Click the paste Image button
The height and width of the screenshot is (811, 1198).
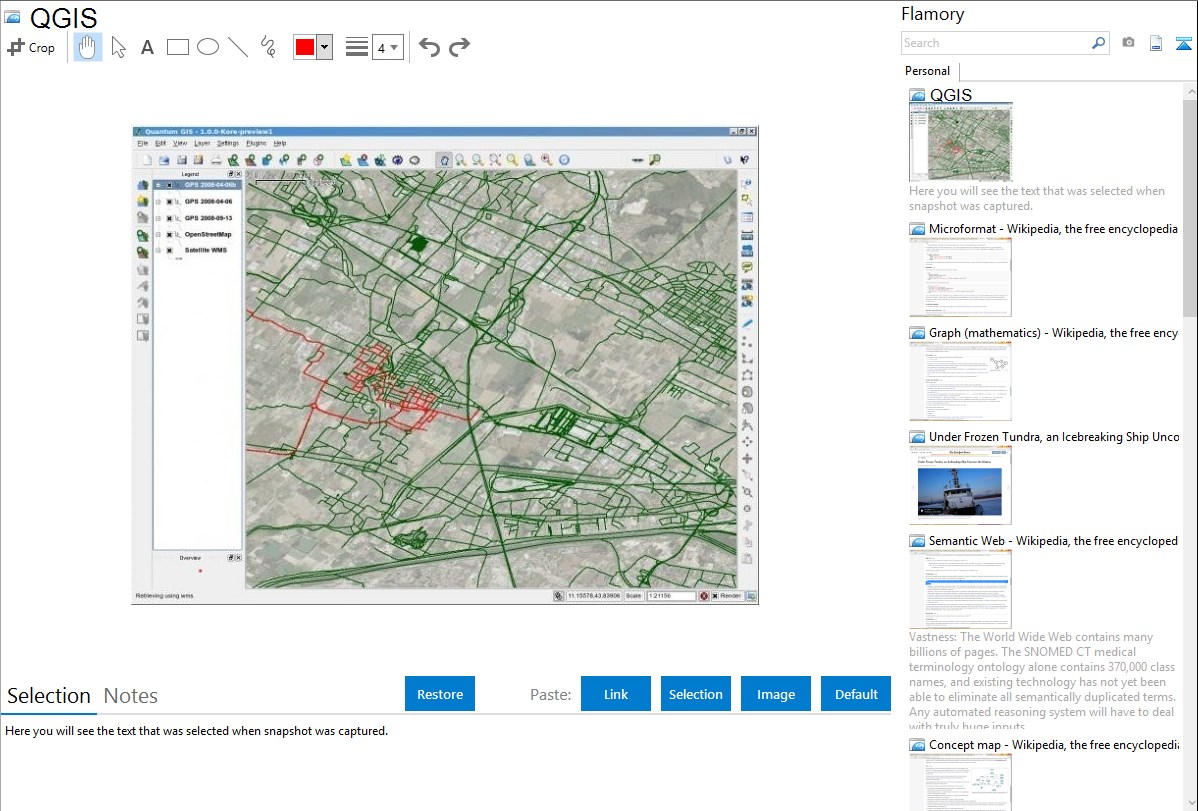click(x=776, y=693)
